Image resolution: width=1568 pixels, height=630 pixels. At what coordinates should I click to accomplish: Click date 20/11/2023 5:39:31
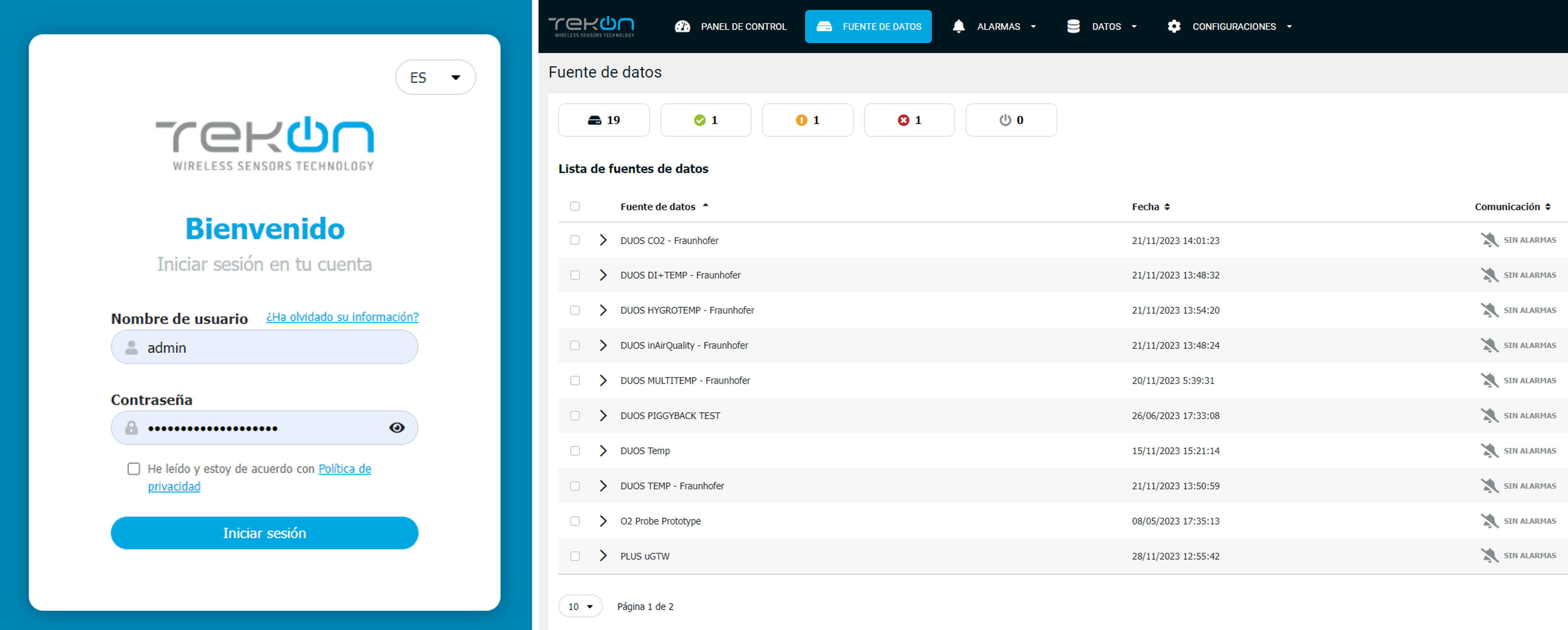[x=1172, y=381]
